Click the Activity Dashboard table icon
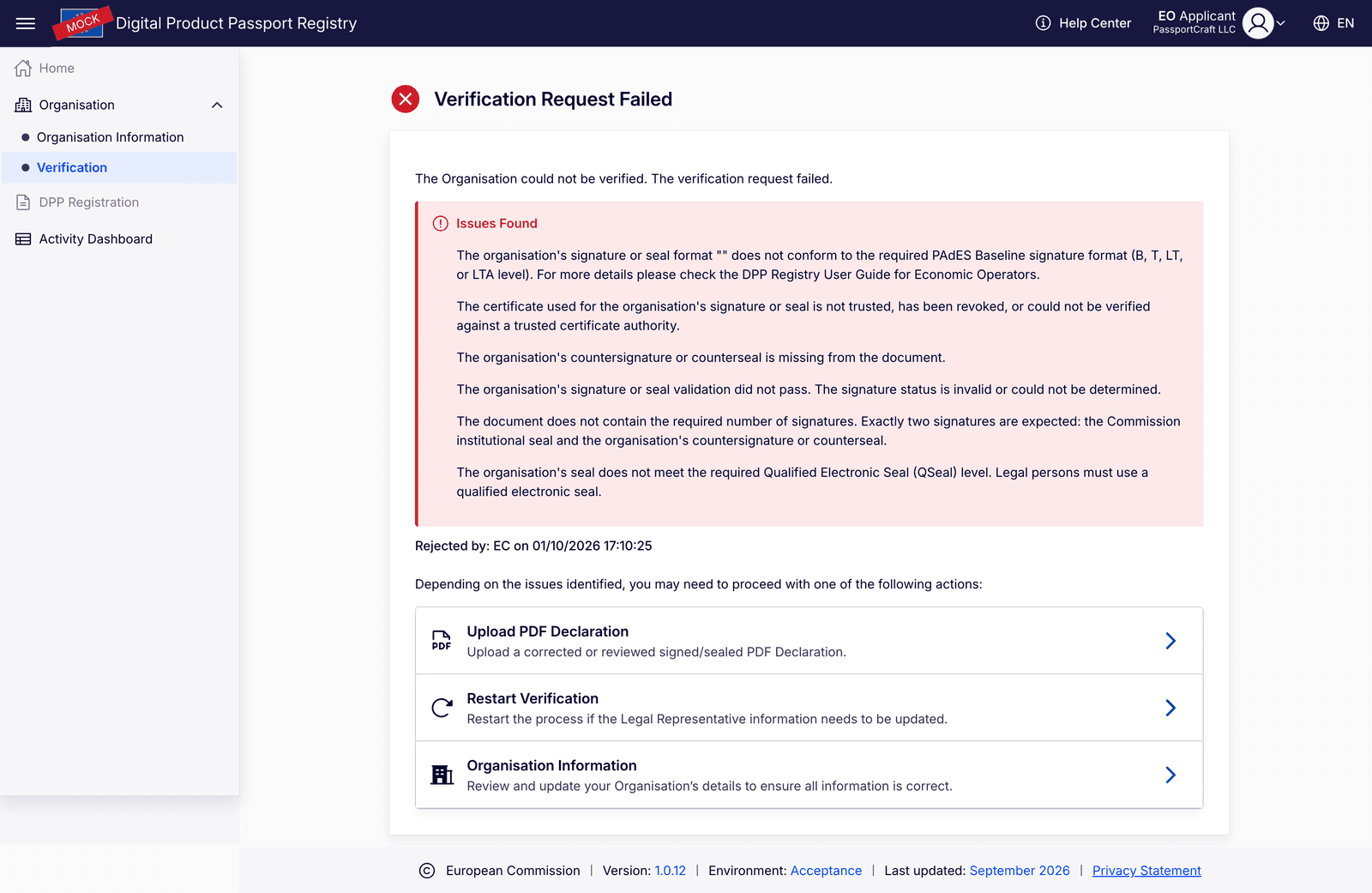The width and height of the screenshot is (1372, 893). pyautogui.click(x=23, y=239)
